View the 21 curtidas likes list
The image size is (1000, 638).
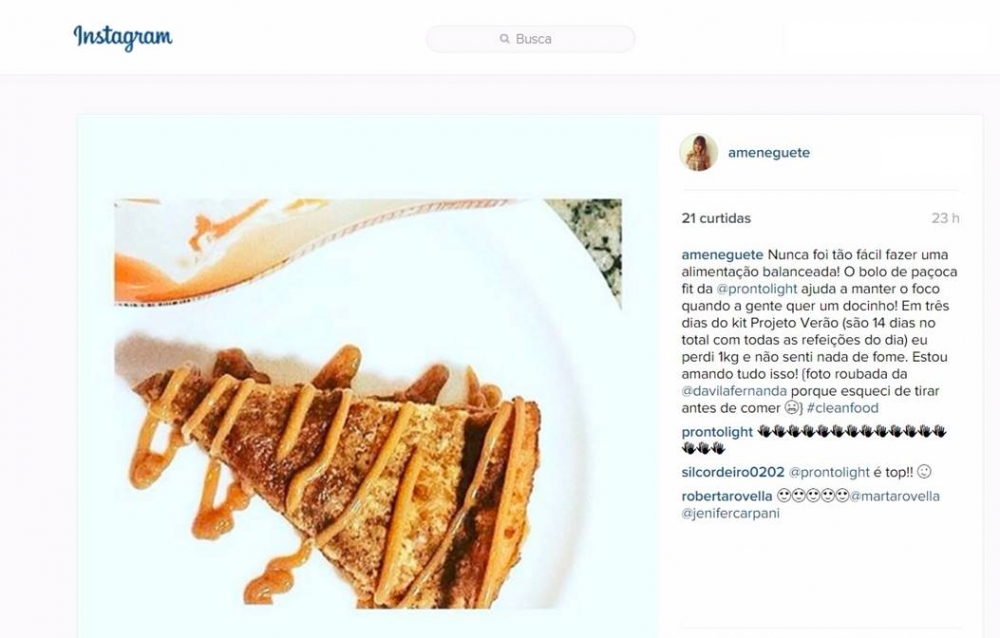pos(716,218)
